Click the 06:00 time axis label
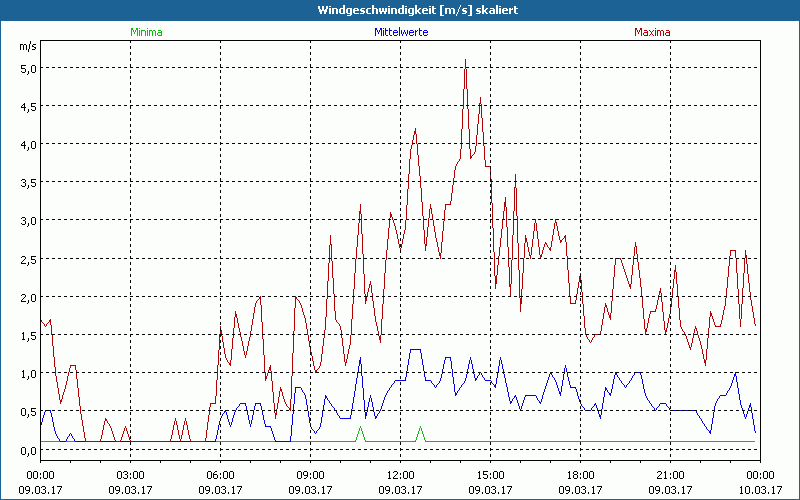 (220, 475)
